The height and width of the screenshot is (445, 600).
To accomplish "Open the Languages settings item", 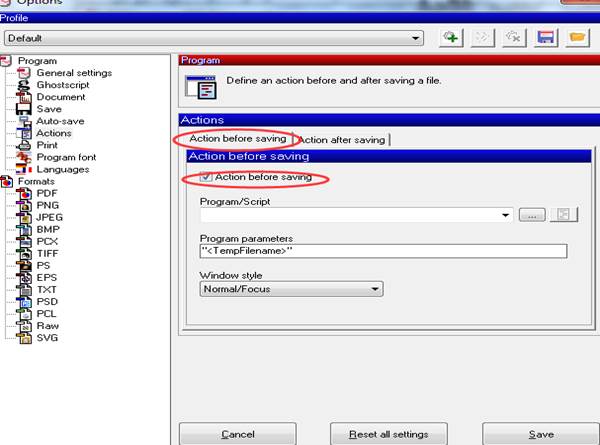I will coord(62,169).
